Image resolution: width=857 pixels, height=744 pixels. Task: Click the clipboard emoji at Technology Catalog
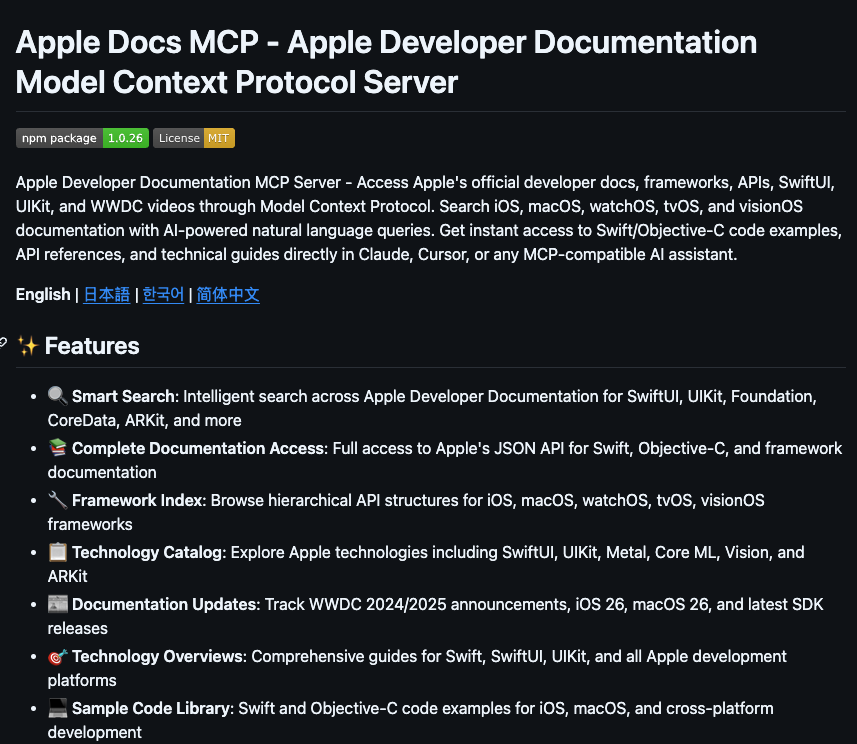pyautogui.click(x=57, y=551)
